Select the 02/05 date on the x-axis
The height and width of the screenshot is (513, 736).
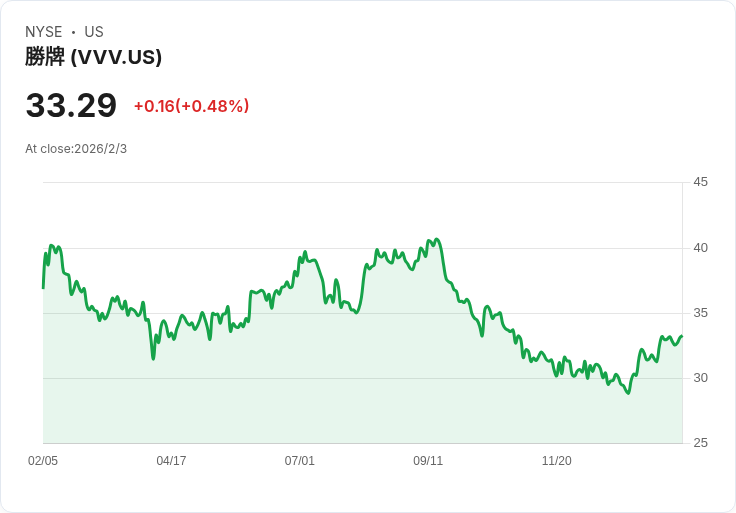coord(43,461)
